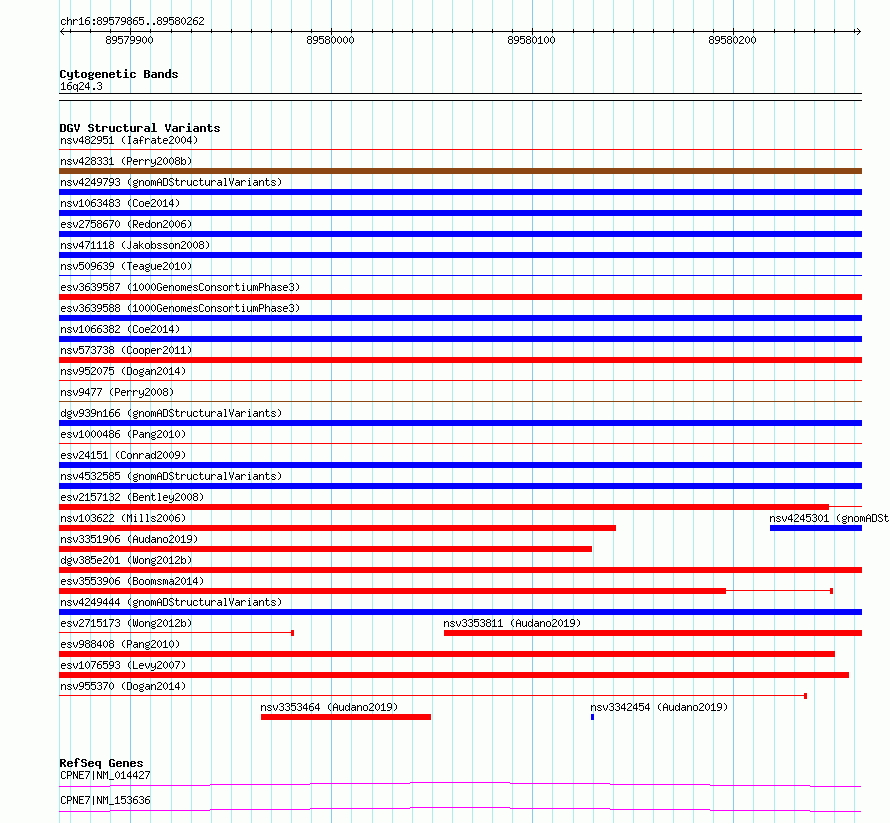Screen dimensions: 890x823
Task: Click the Cytogenetic Bands track title
Action: pyautogui.click(x=119, y=74)
